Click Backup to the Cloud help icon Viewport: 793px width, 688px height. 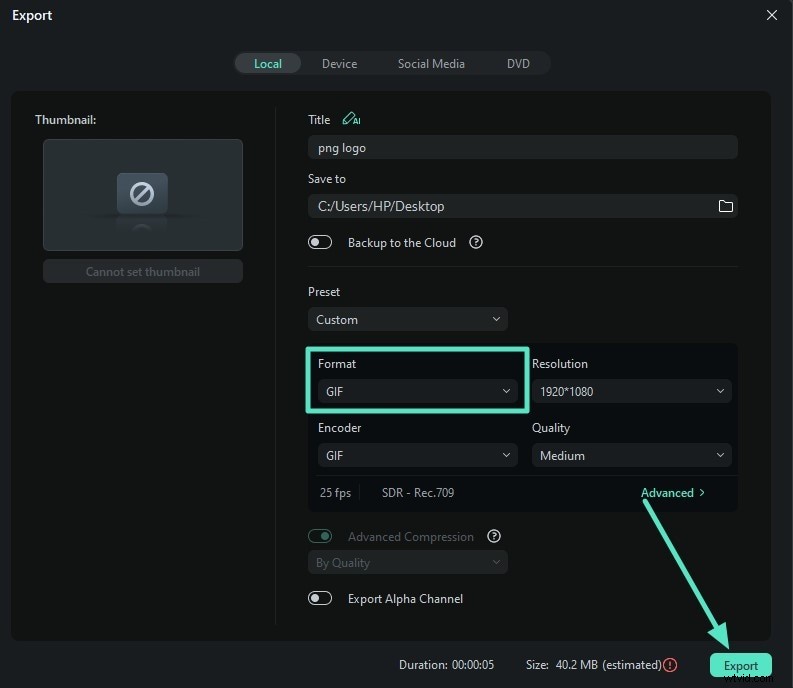pos(476,242)
